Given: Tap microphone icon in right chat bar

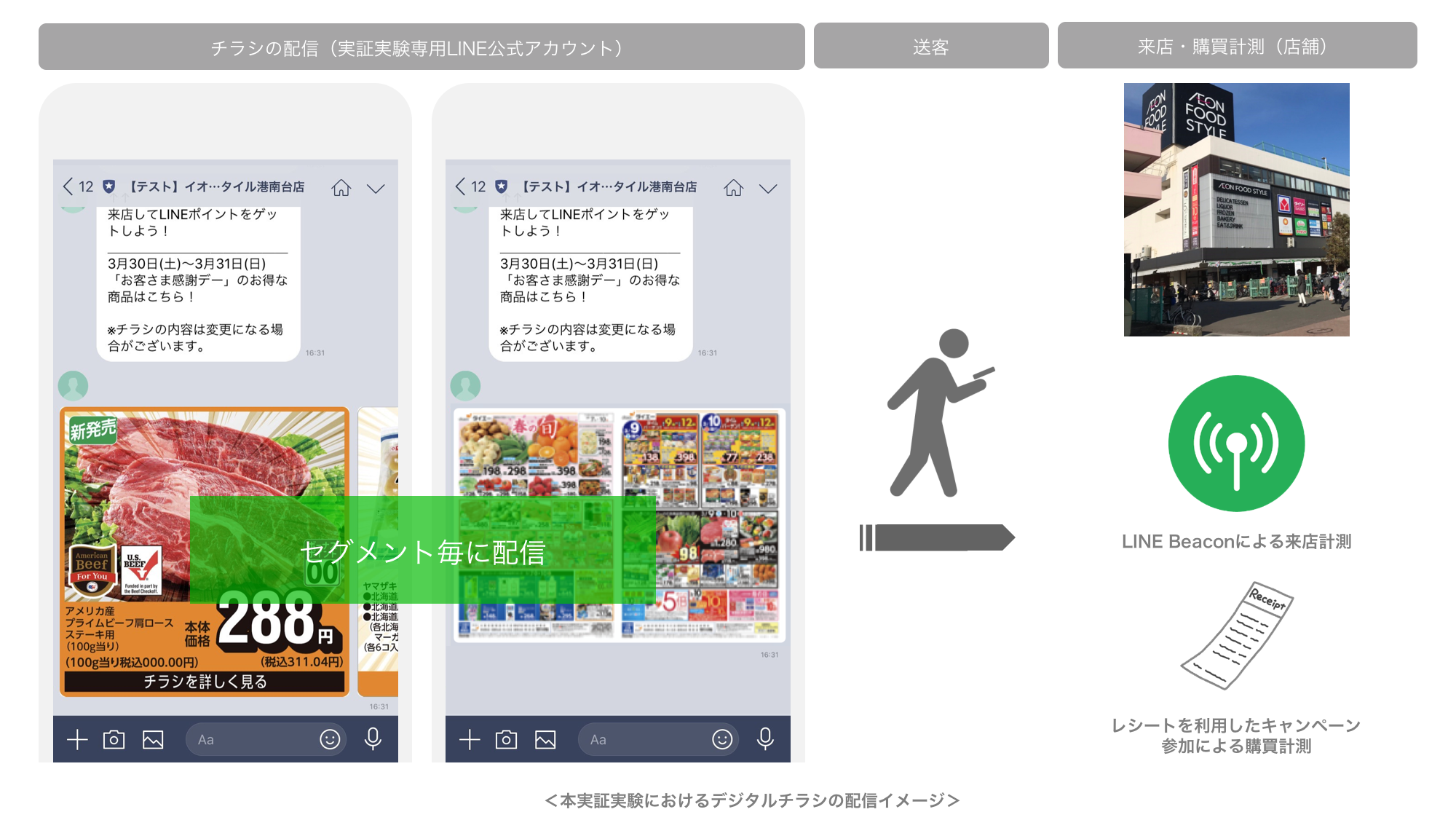Looking at the screenshot, I should point(765,739).
